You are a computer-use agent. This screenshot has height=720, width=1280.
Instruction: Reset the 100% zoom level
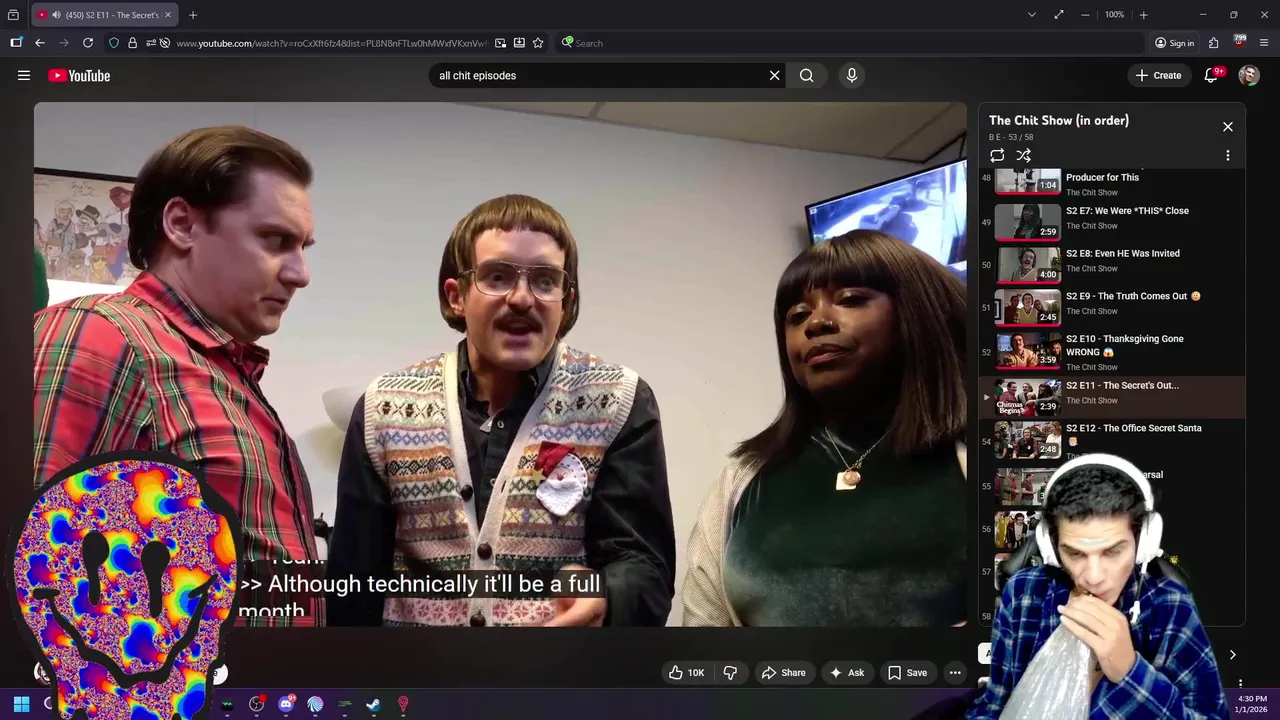[x=1114, y=15]
